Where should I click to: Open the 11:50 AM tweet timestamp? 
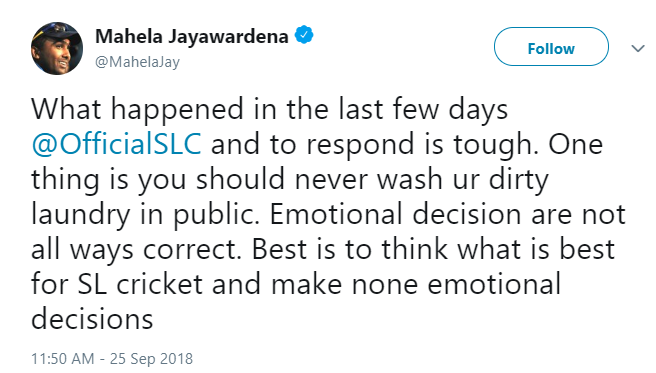[63, 358]
